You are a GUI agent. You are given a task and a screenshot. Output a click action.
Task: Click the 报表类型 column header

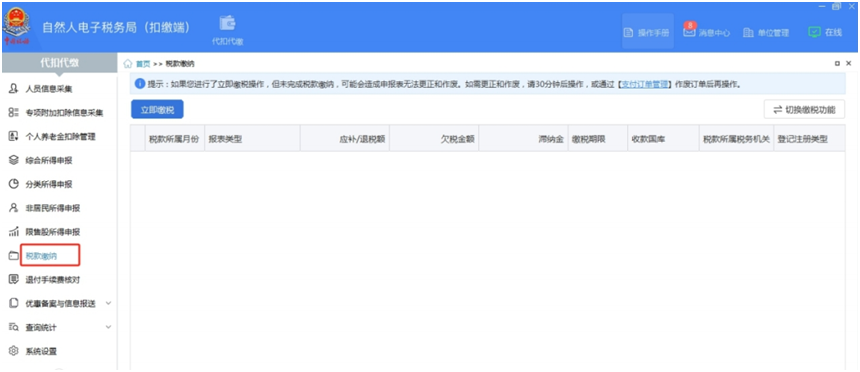coord(252,139)
